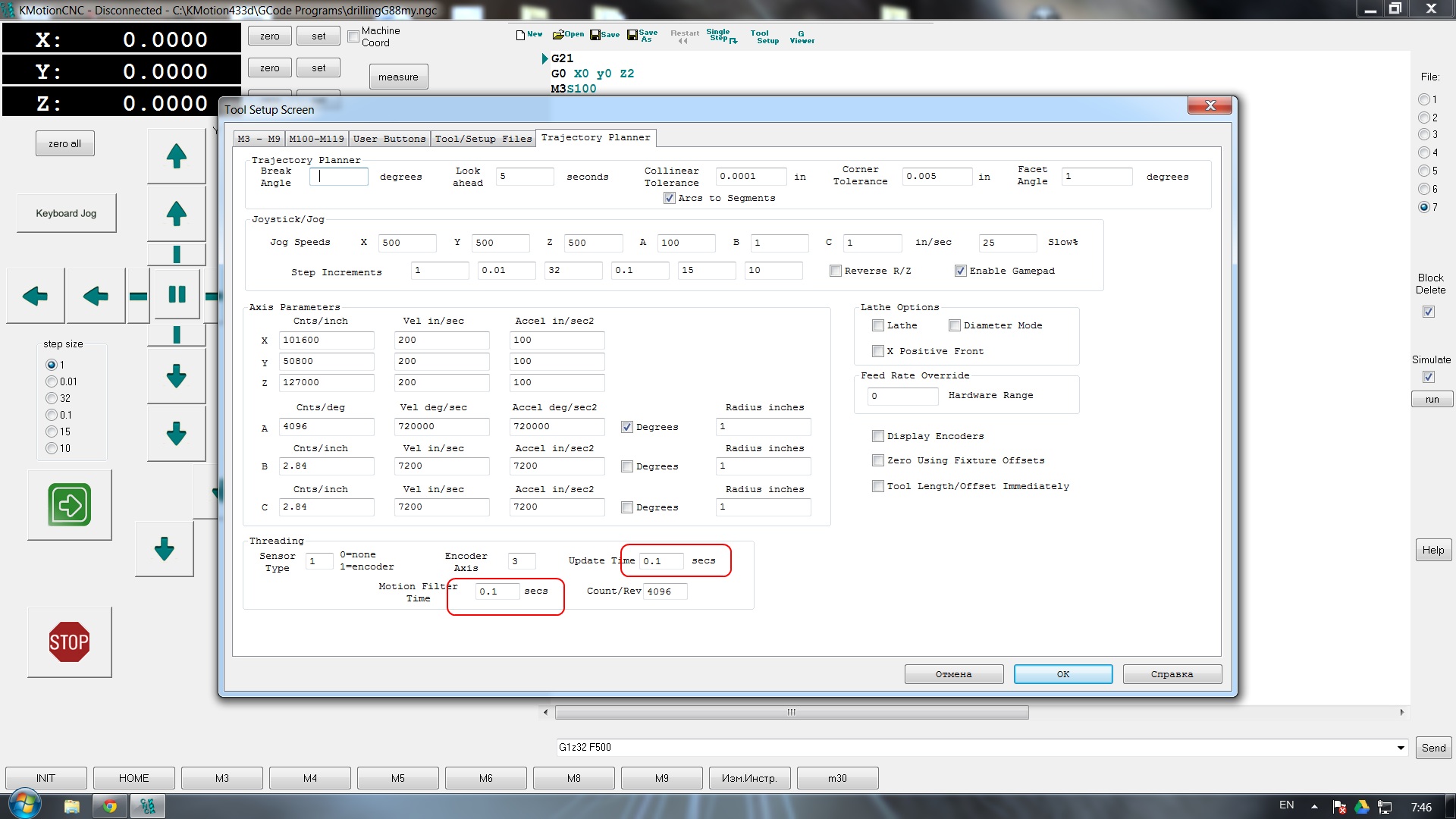The height and width of the screenshot is (819, 1456).
Task: Switch to the User Buttons tab
Action: 389,139
